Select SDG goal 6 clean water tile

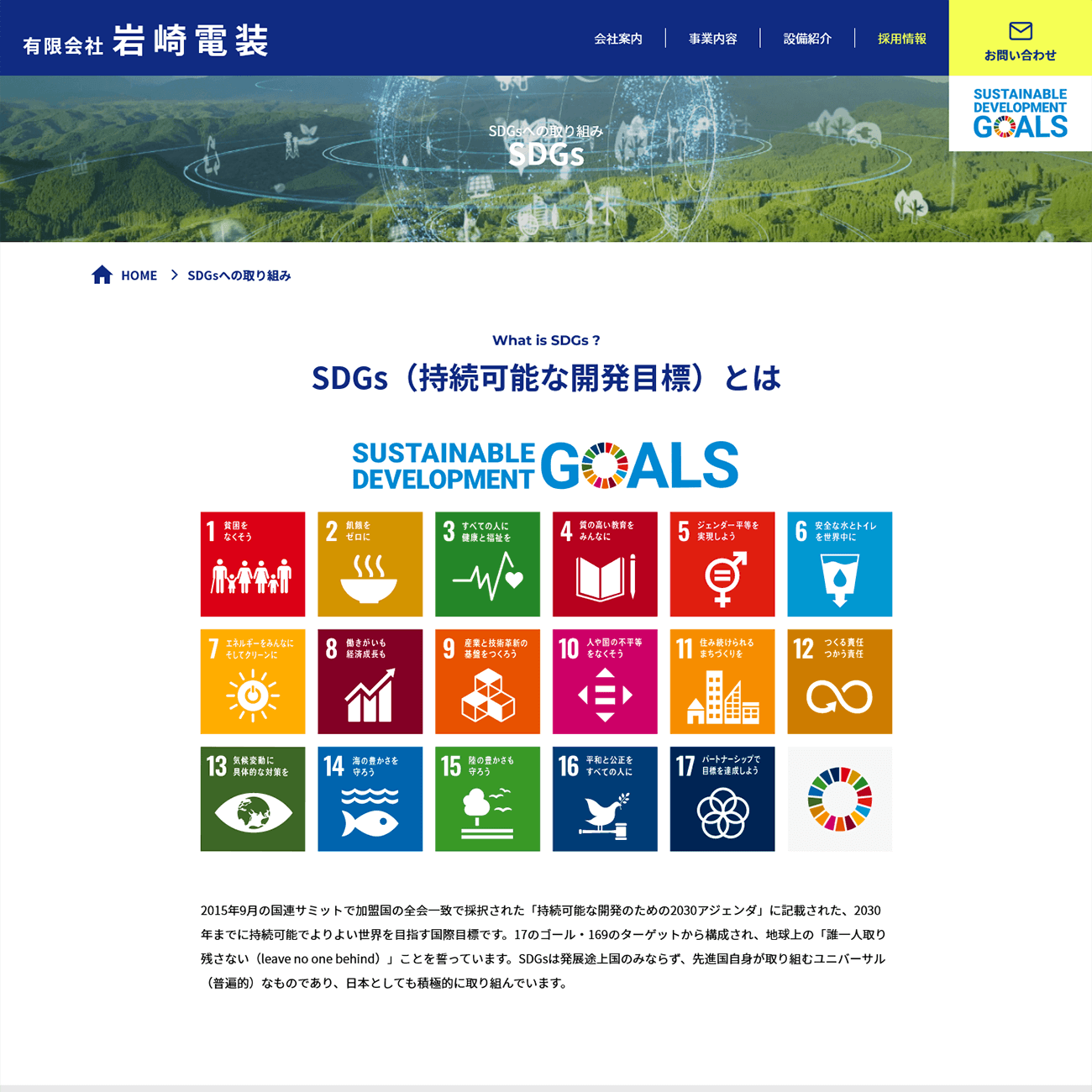[840, 564]
